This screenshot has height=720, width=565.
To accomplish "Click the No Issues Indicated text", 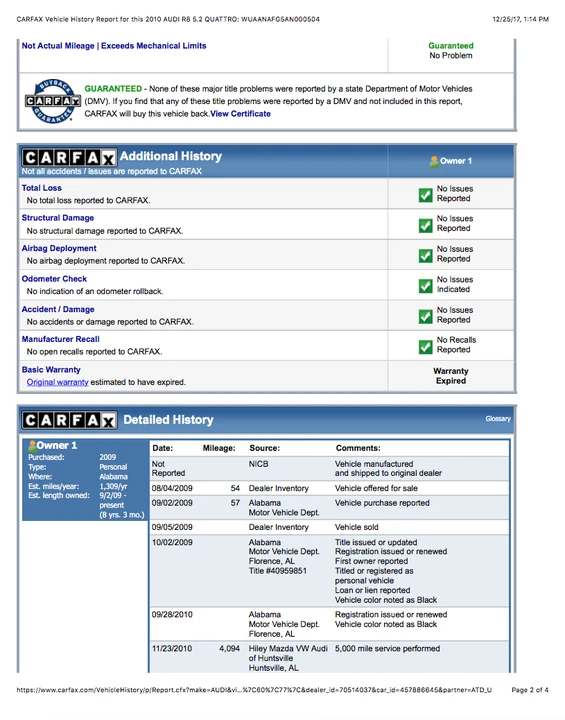I will click(x=455, y=284).
